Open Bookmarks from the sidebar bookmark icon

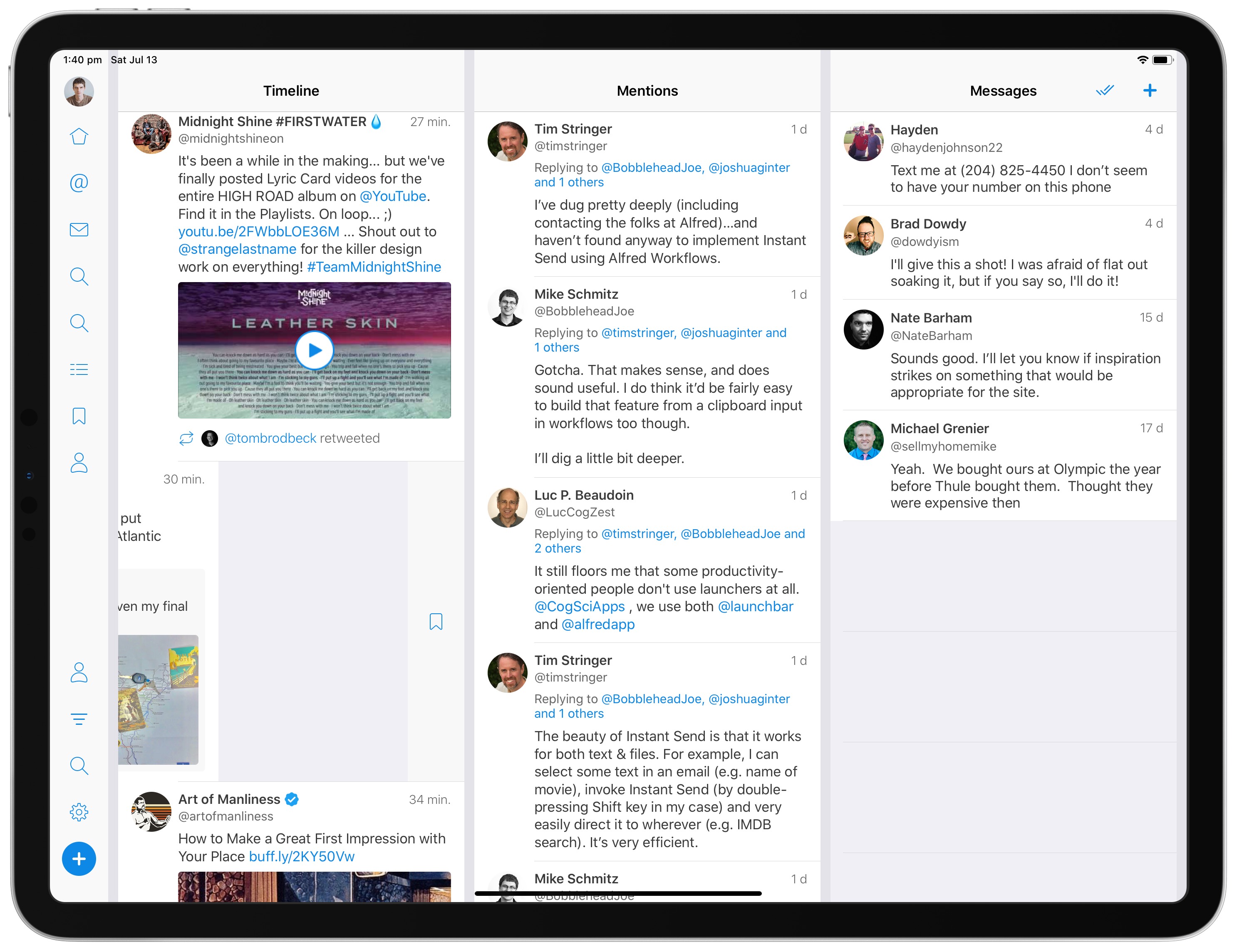pos(79,416)
